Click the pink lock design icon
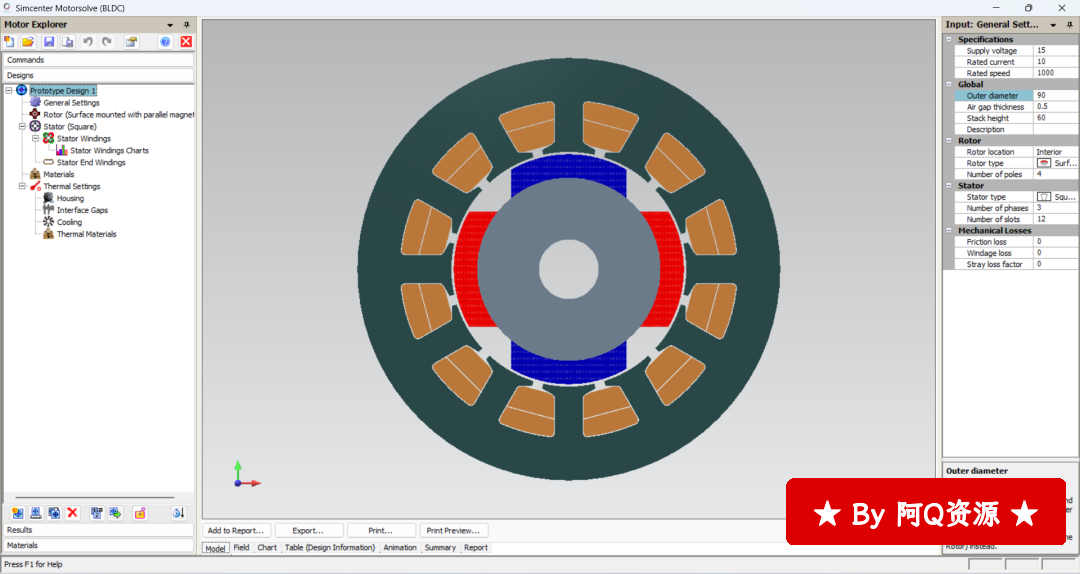The width and height of the screenshot is (1080, 574). 140,513
